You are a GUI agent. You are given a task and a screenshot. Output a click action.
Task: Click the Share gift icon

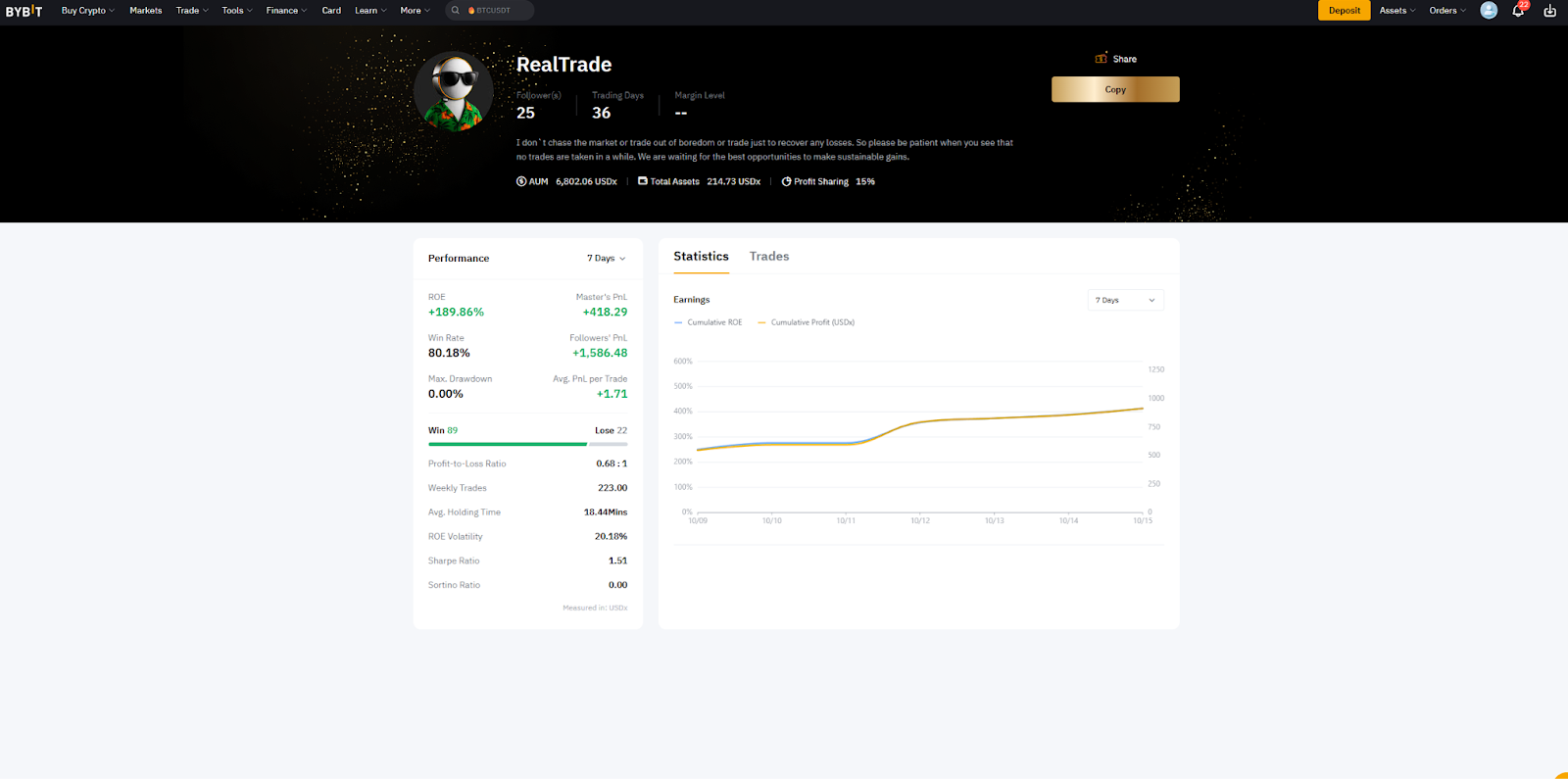pyautogui.click(x=1101, y=59)
